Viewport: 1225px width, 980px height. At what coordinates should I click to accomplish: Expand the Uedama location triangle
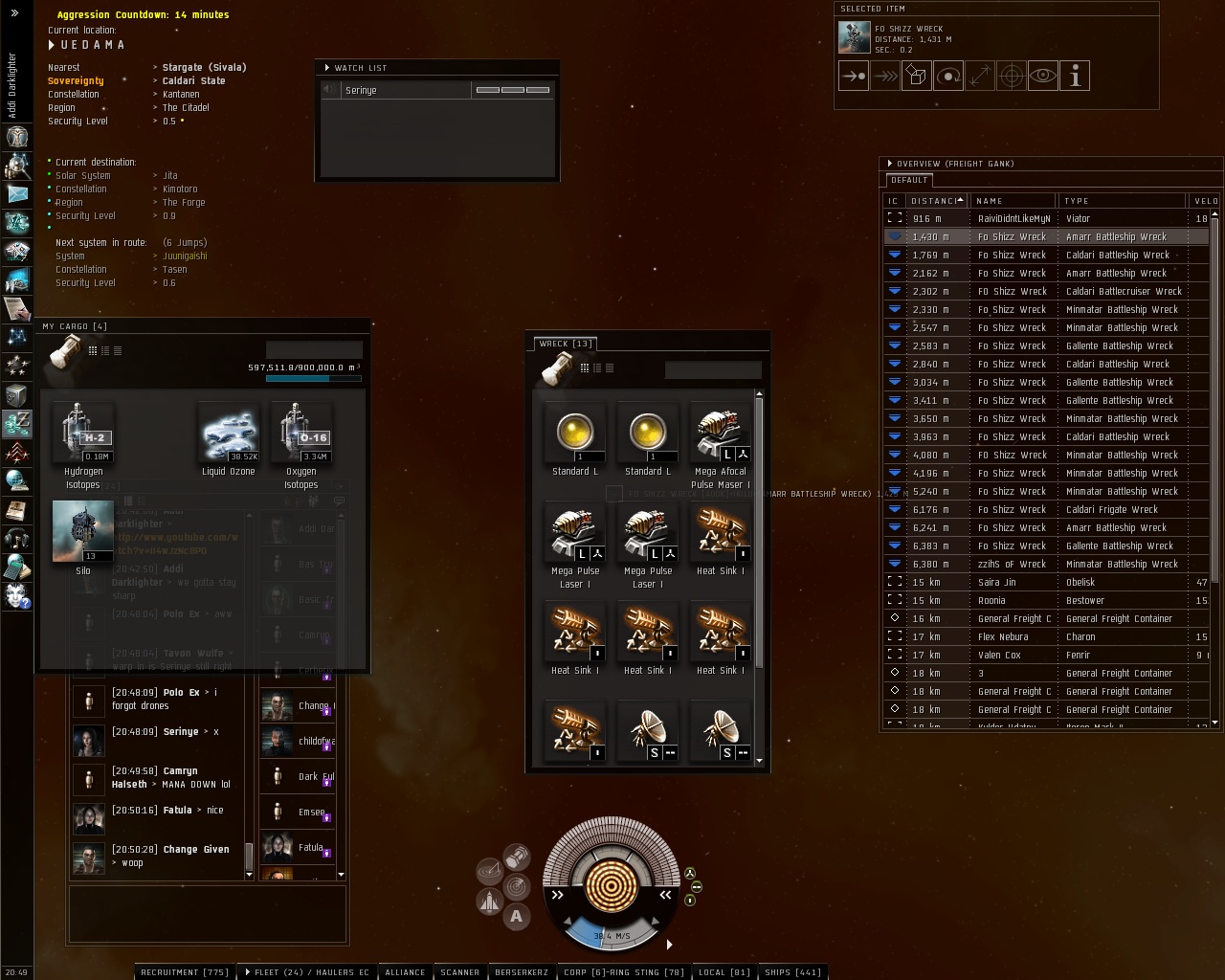(x=52, y=45)
